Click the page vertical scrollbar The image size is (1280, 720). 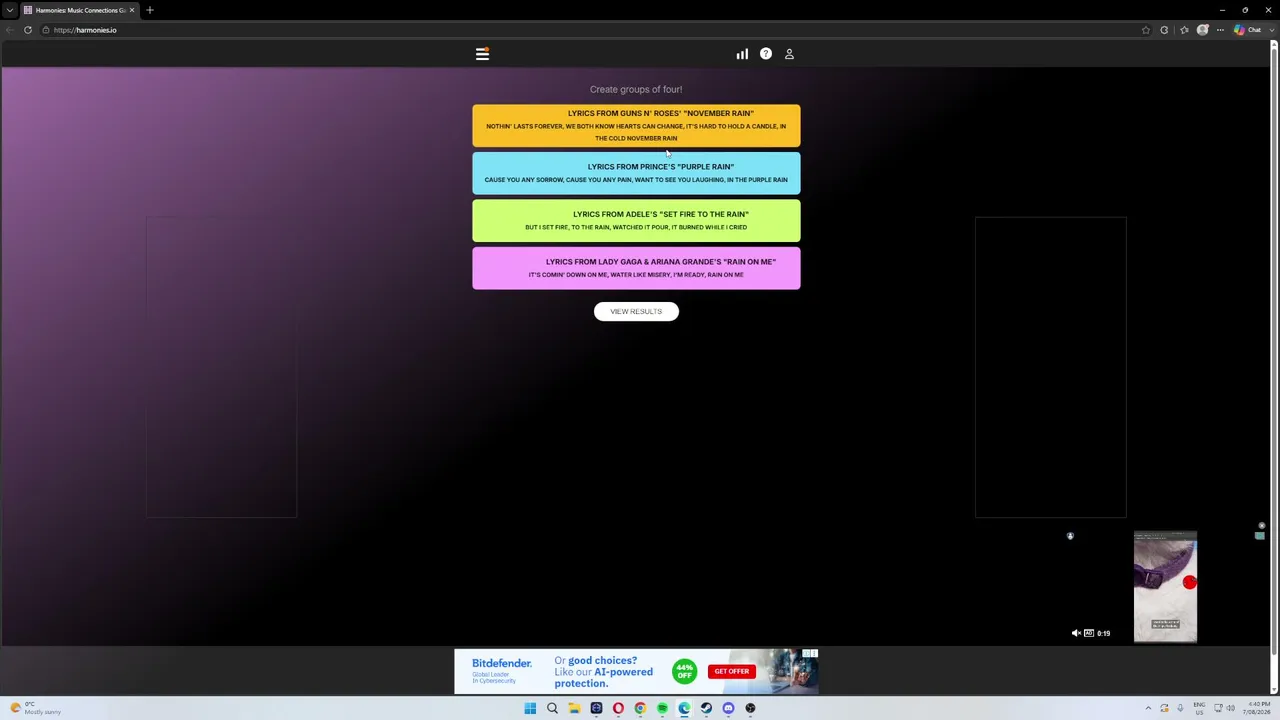pyautogui.click(x=1273, y=350)
